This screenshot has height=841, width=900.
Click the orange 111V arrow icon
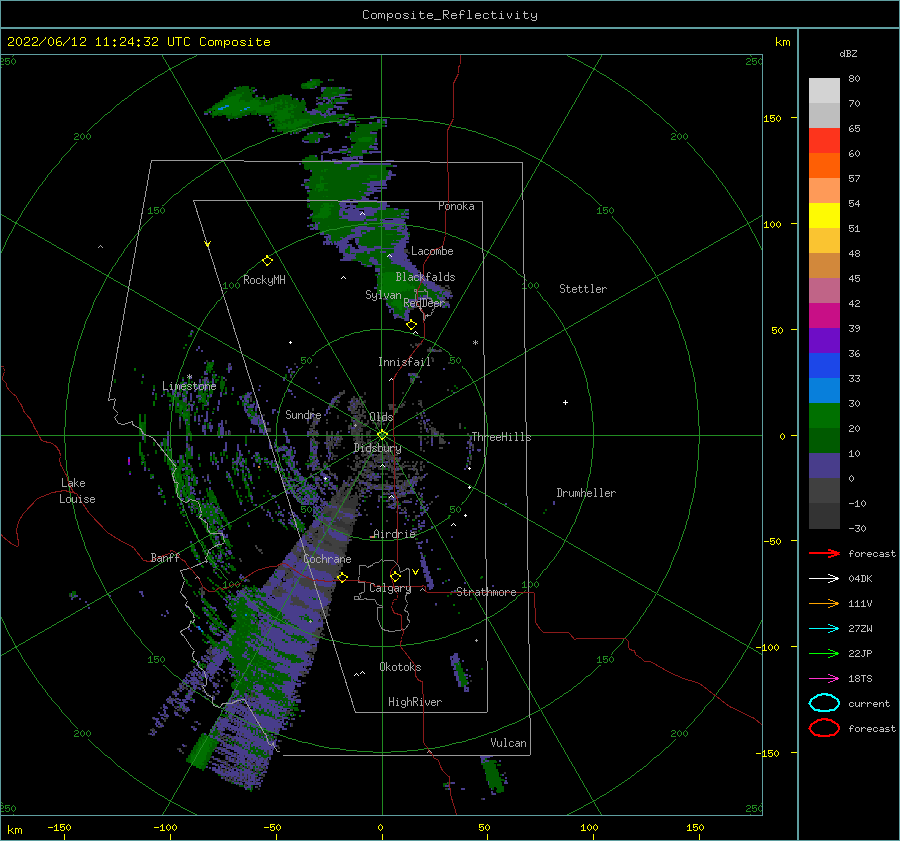(x=824, y=603)
